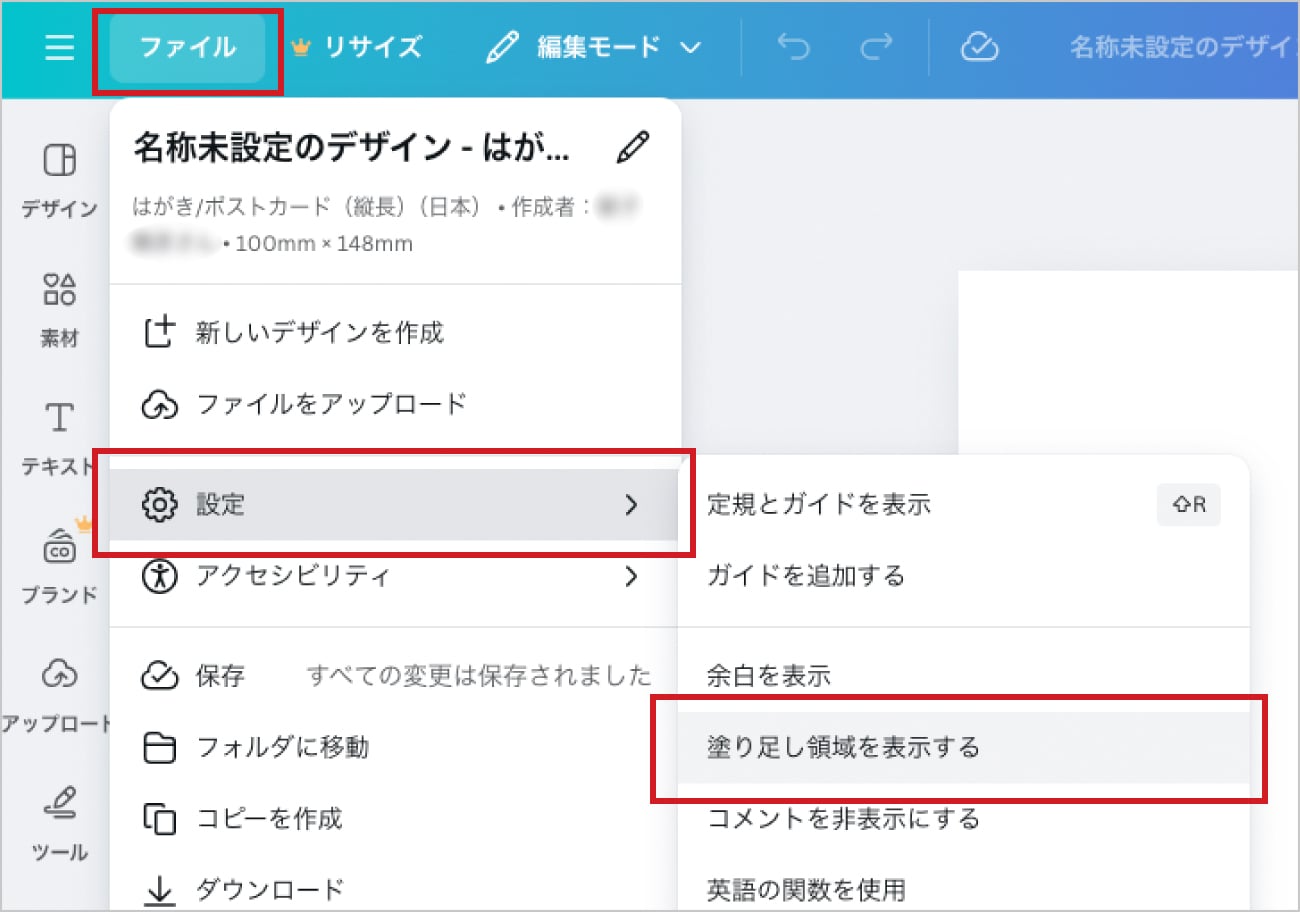
Task: Click the pencil icon to rename the design
Action: point(632,146)
